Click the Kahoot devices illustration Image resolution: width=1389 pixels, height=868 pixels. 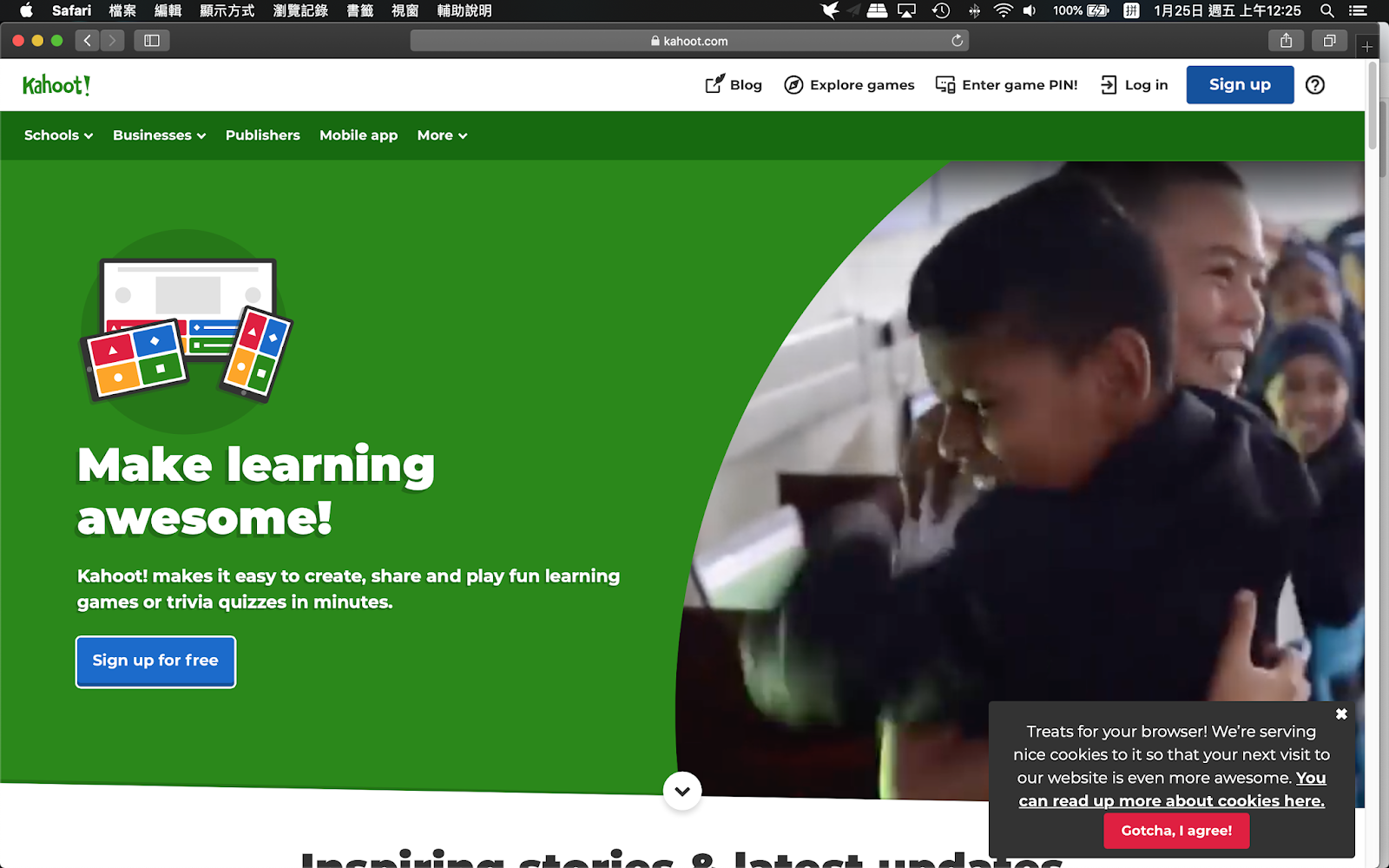(186, 331)
